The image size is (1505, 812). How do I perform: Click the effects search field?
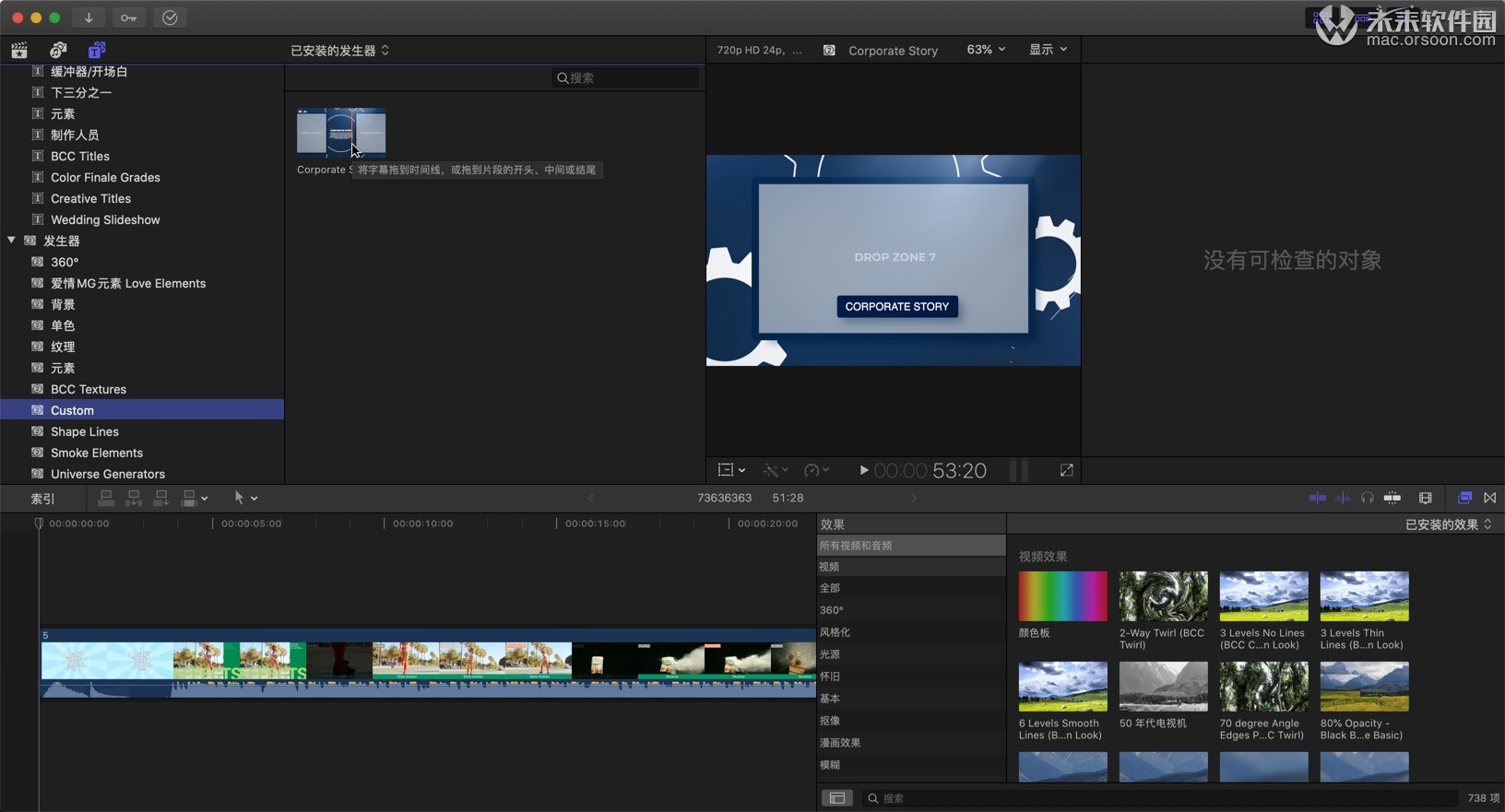click(x=1160, y=798)
